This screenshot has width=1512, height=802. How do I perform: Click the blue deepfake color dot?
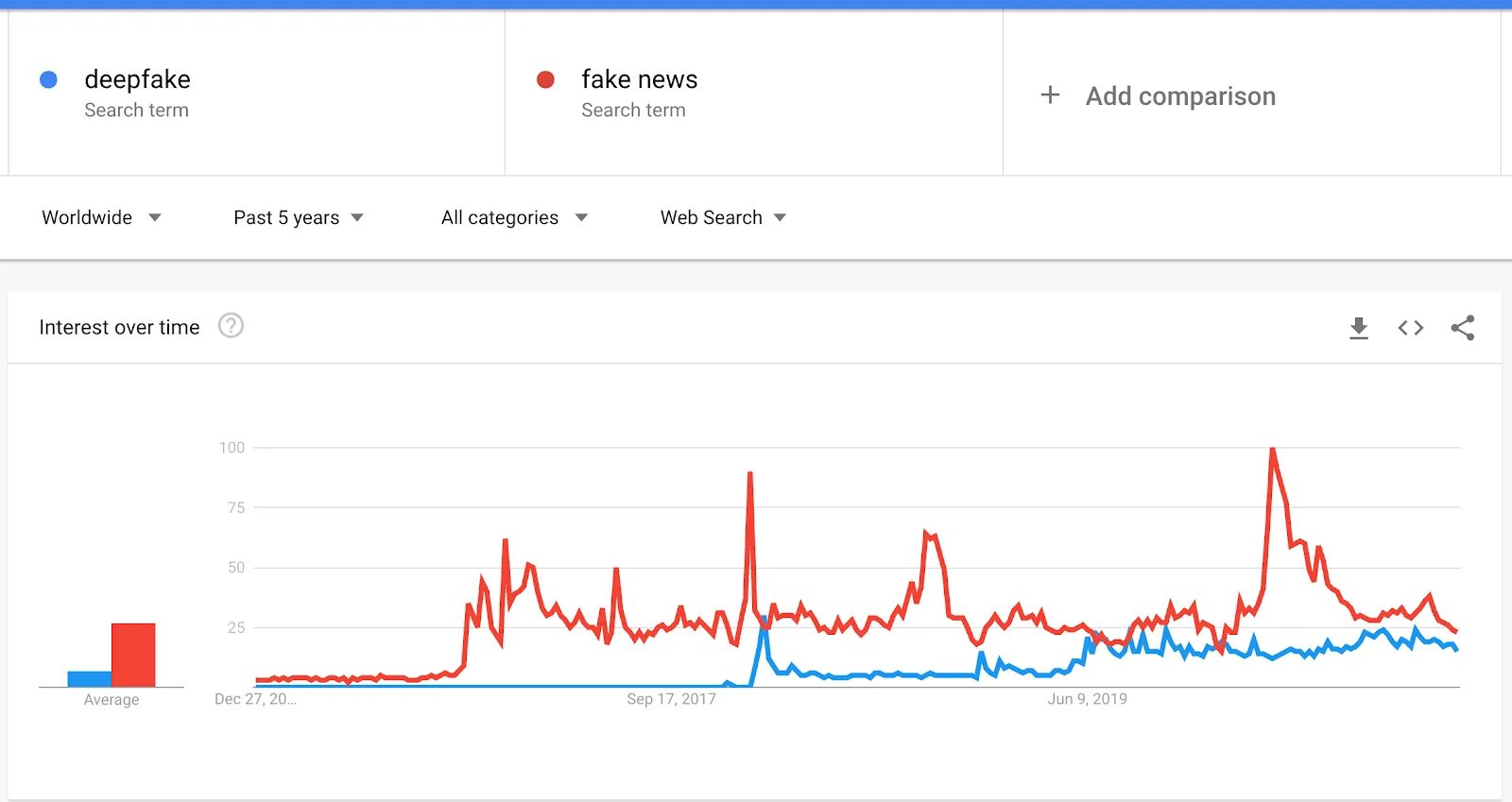point(48,79)
